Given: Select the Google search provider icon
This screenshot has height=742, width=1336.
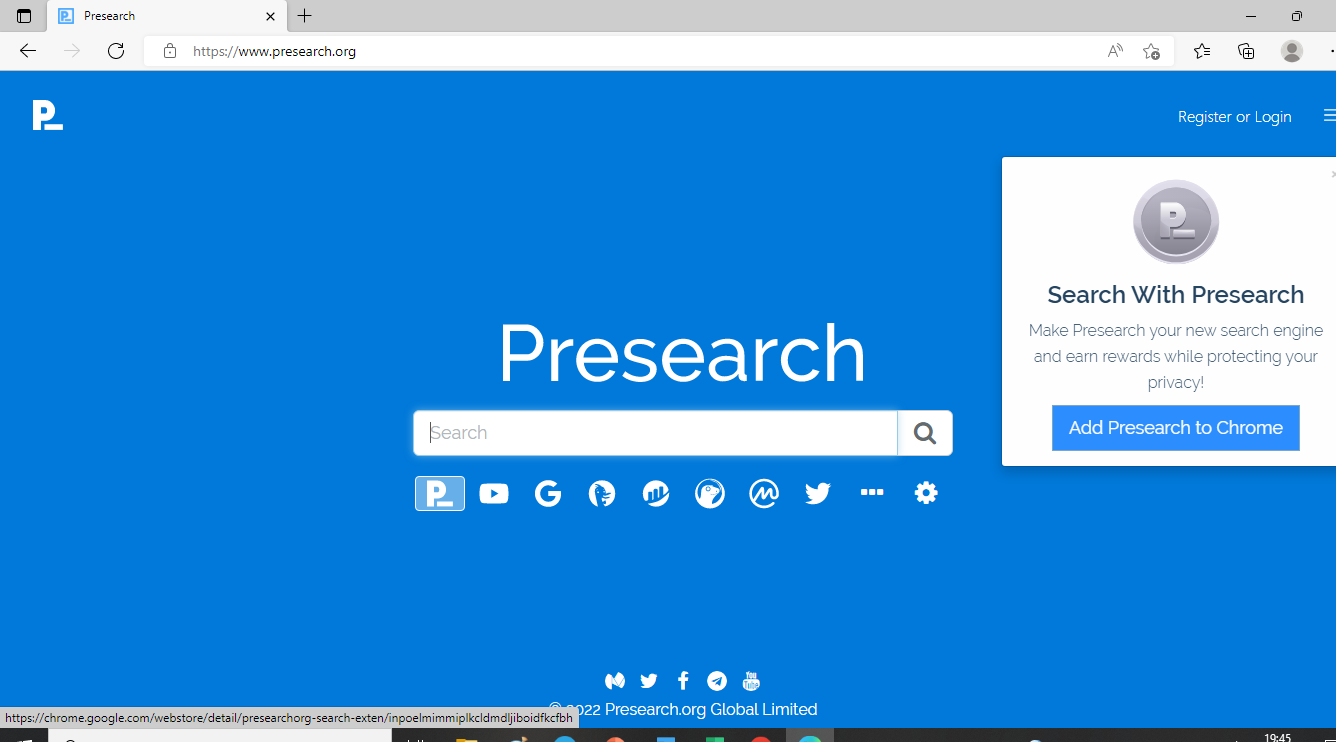Looking at the screenshot, I should (x=548, y=493).
